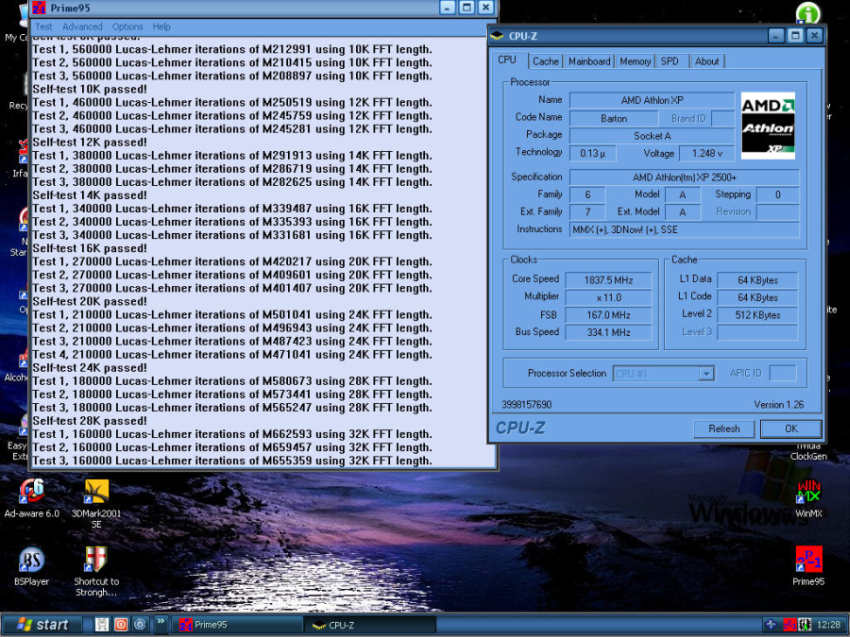This screenshot has height=637, width=850.
Task: Open the Options menu in Prime95
Action: (127, 27)
